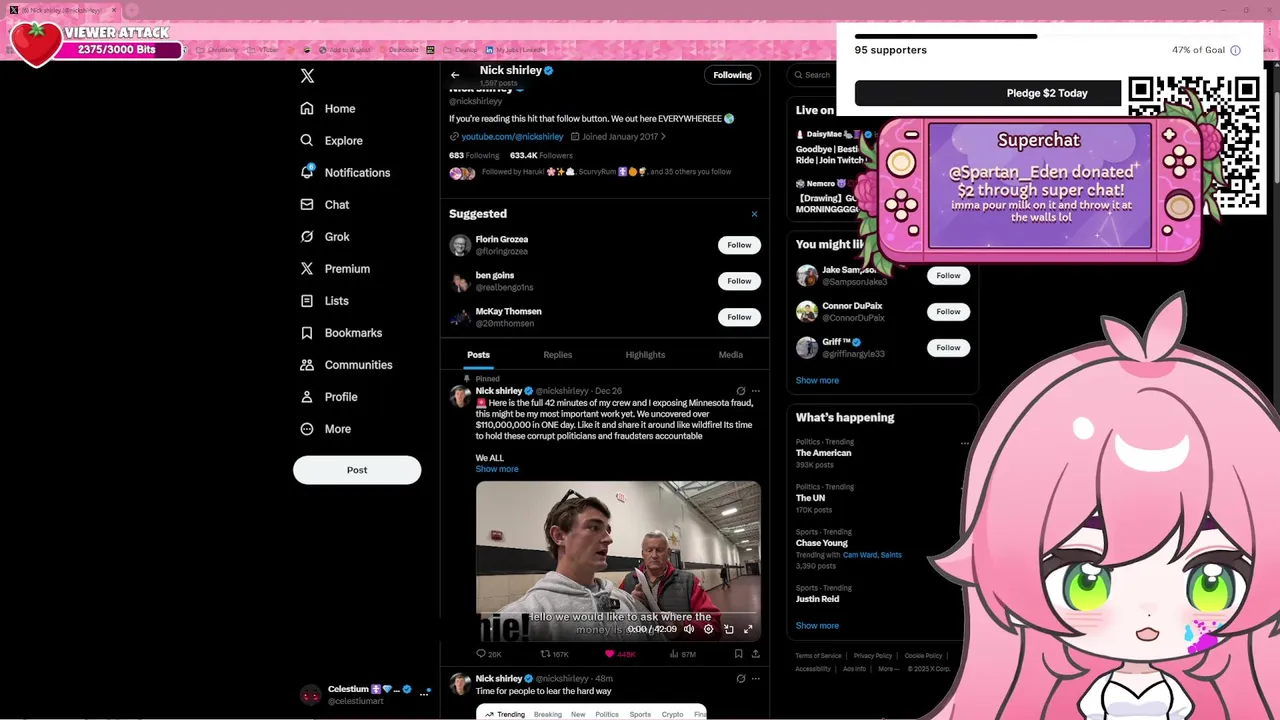
Task: Follow Florin Grozea
Action: pyautogui.click(x=739, y=245)
